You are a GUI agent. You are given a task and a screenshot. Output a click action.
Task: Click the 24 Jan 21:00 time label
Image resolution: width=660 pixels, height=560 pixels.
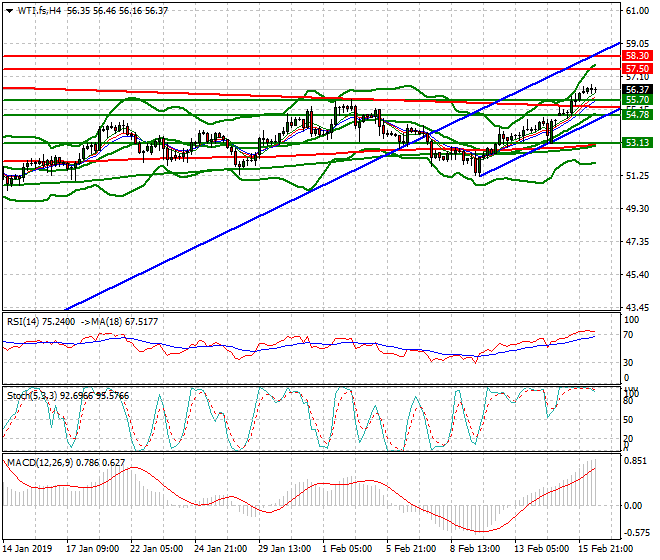[x=221, y=549]
